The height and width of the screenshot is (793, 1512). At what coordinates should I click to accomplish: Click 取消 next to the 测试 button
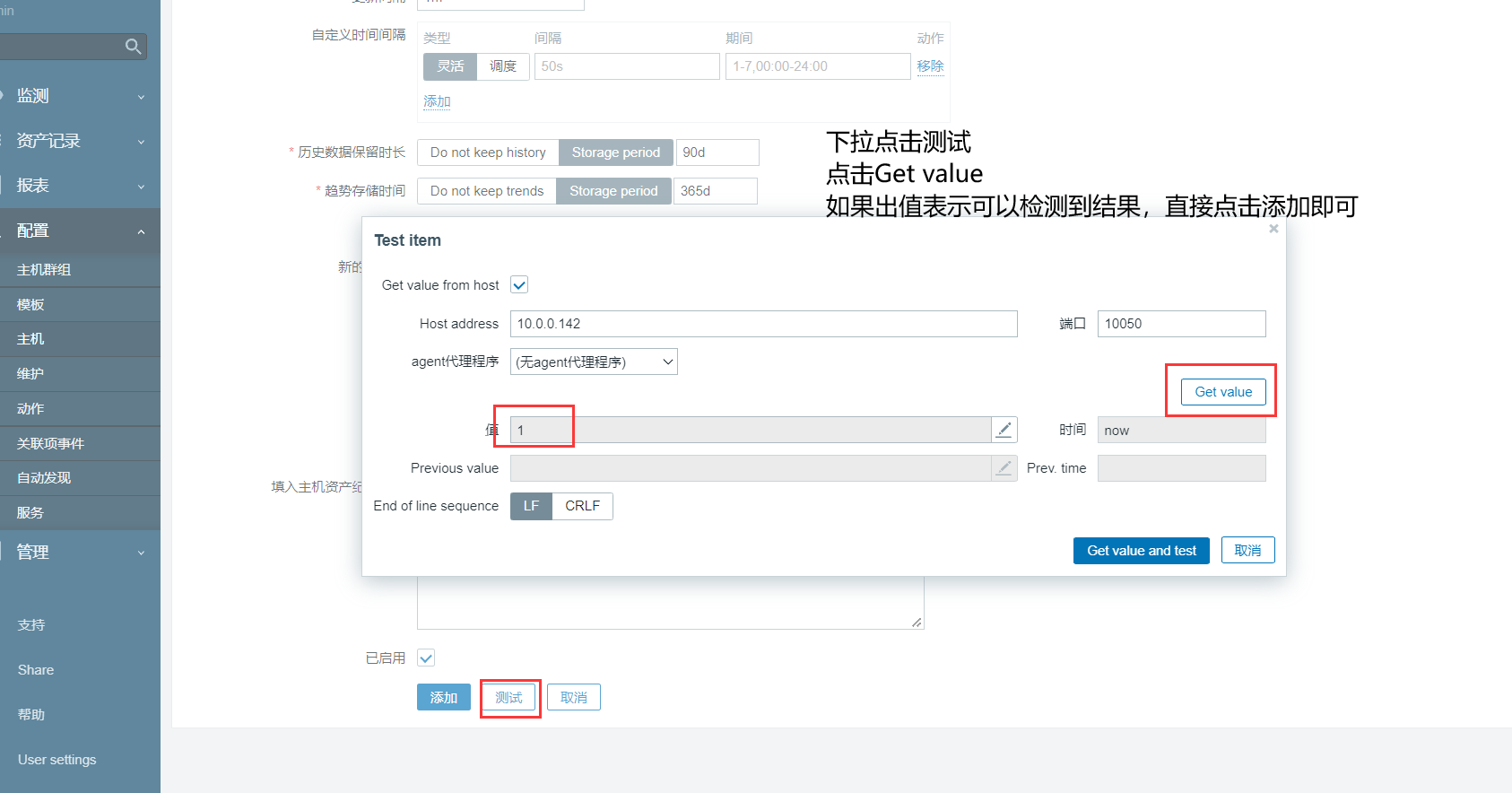pyautogui.click(x=574, y=697)
